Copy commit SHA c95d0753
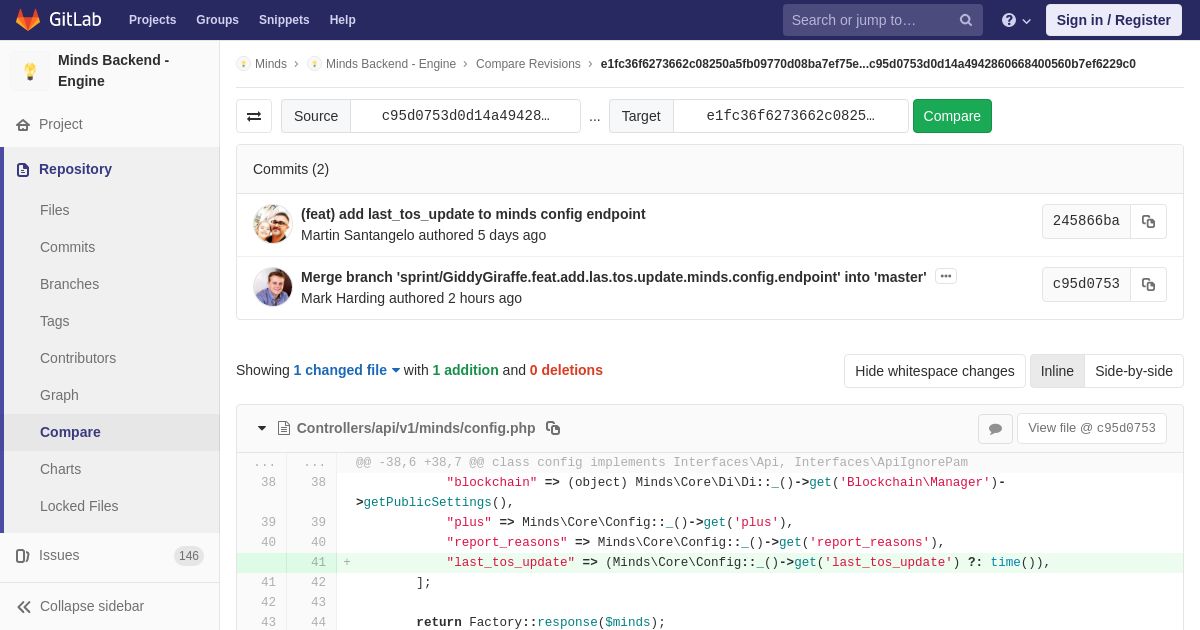 (x=1148, y=284)
